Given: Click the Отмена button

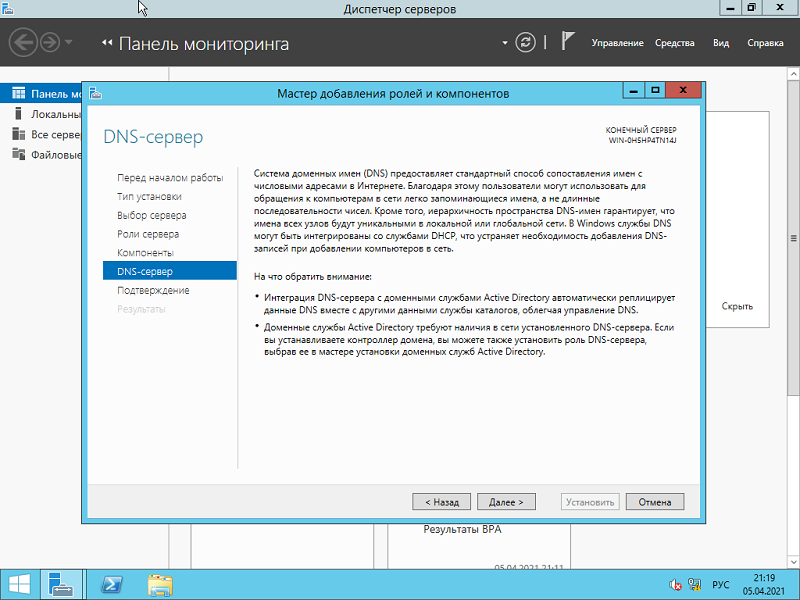Looking at the screenshot, I should coord(655,502).
